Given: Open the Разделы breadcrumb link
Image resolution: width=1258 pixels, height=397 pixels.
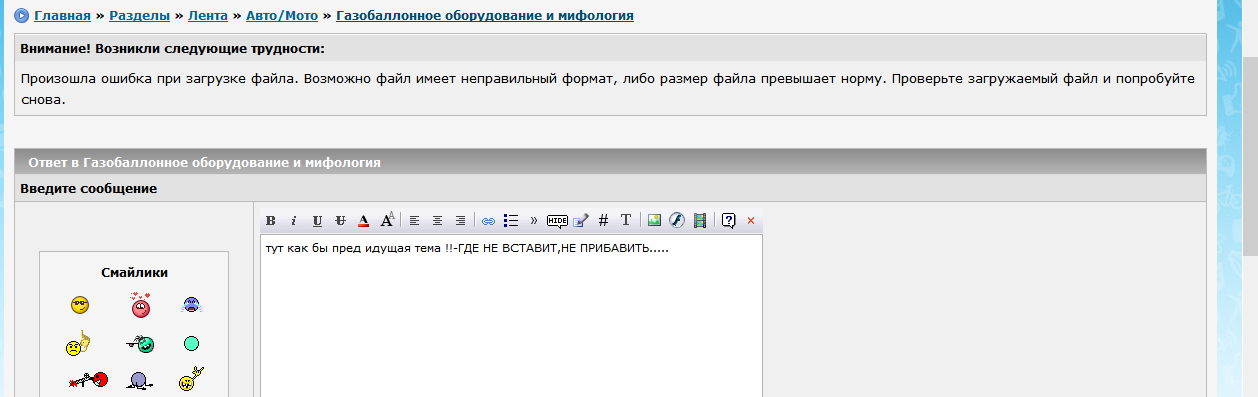Looking at the screenshot, I should (139, 16).
